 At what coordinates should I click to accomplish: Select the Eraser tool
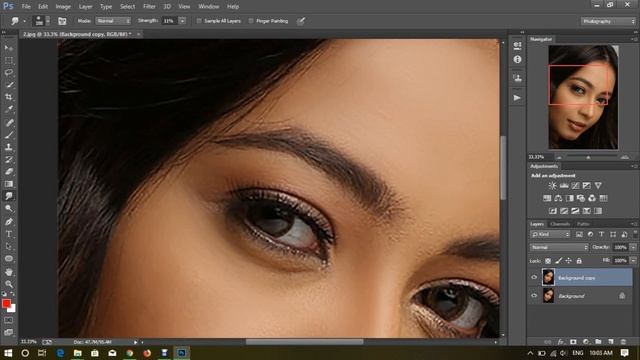click(x=9, y=171)
